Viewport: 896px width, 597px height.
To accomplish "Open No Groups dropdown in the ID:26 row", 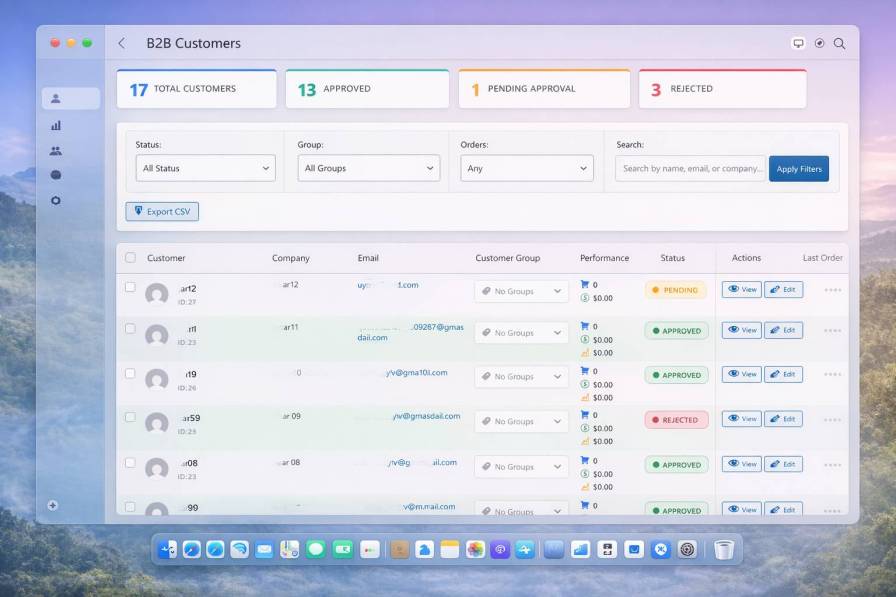I will 522,377.
